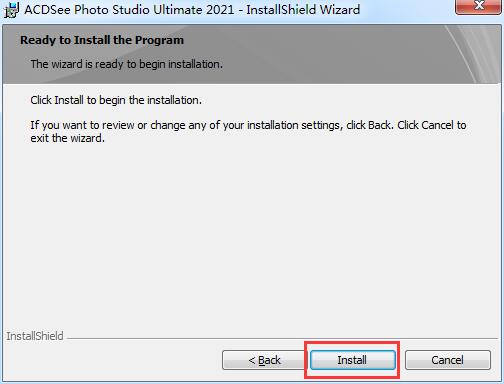Click the decorative swoosh graphic in banner

473,53
